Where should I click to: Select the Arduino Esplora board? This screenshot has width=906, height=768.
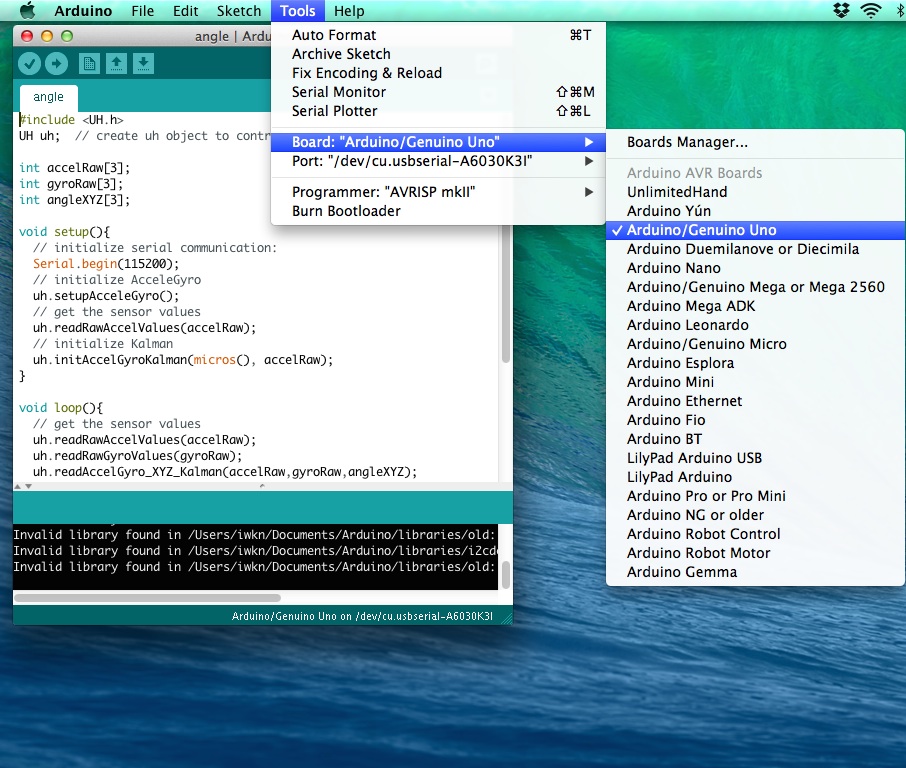coord(755,363)
